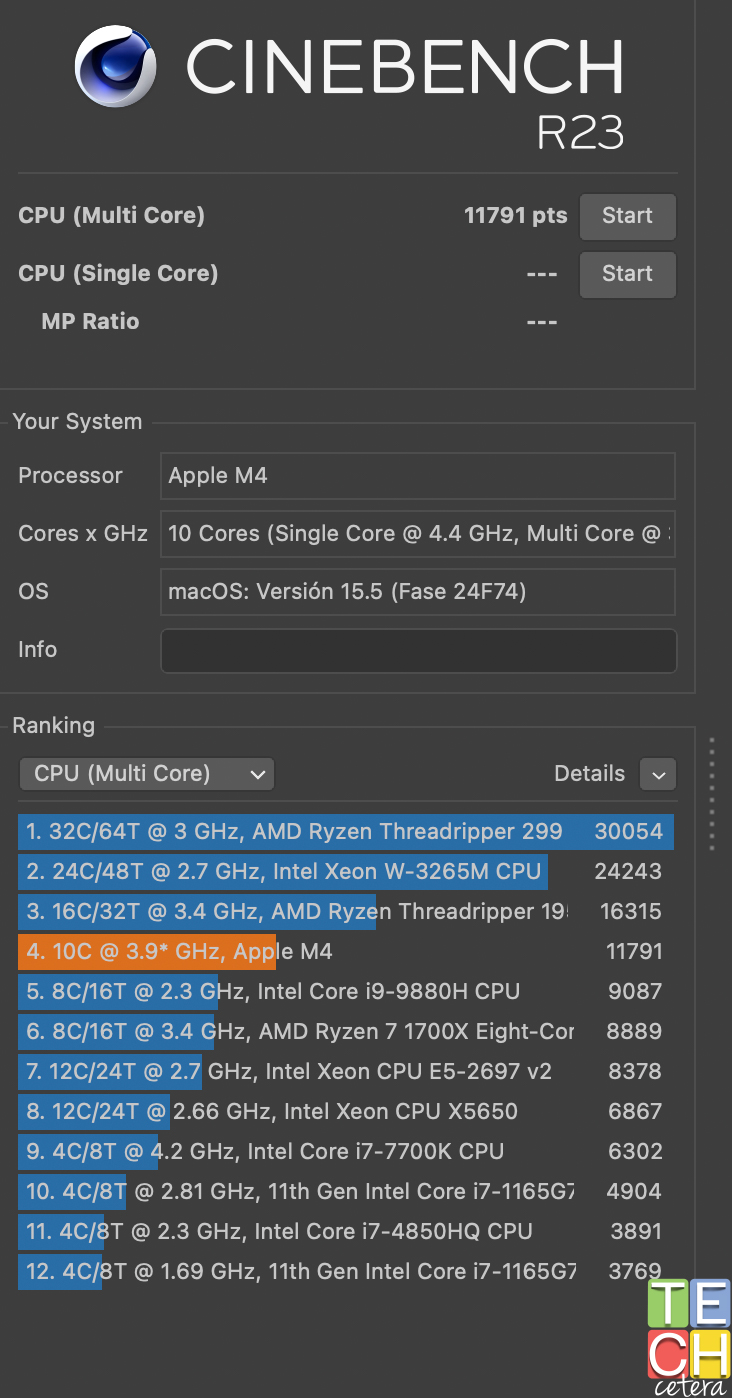This screenshot has height=1398, width=732.
Task: Select ranking row 12 i7-1165G7 at 1.69 GHz
Action: (346, 1272)
